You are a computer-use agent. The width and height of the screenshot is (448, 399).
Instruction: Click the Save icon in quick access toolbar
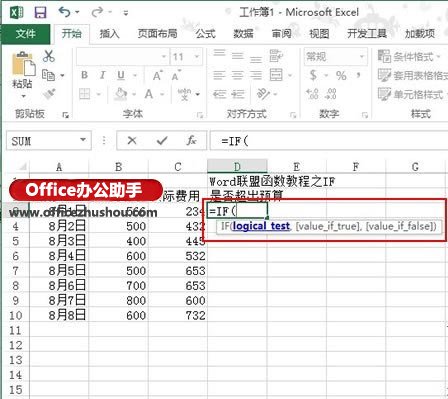pyautogui.click(x=41, y=13)
